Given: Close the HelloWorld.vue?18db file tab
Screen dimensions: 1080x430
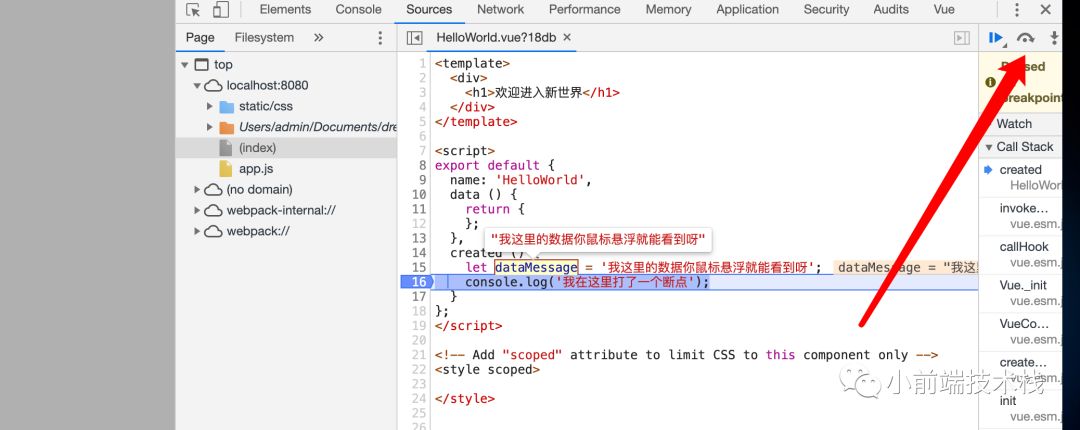Looking at the screenshot, I should pyautogui.click(x=567, y=37).
